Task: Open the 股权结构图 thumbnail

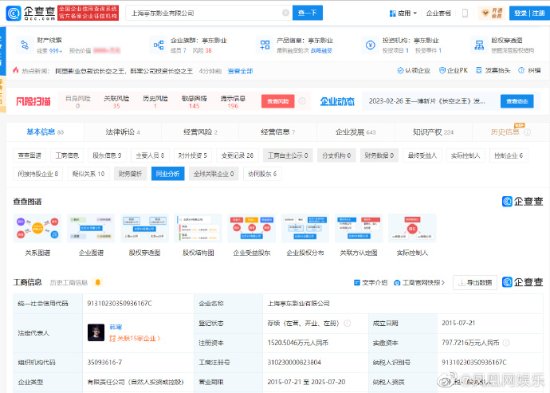Action: pos(198,228)
